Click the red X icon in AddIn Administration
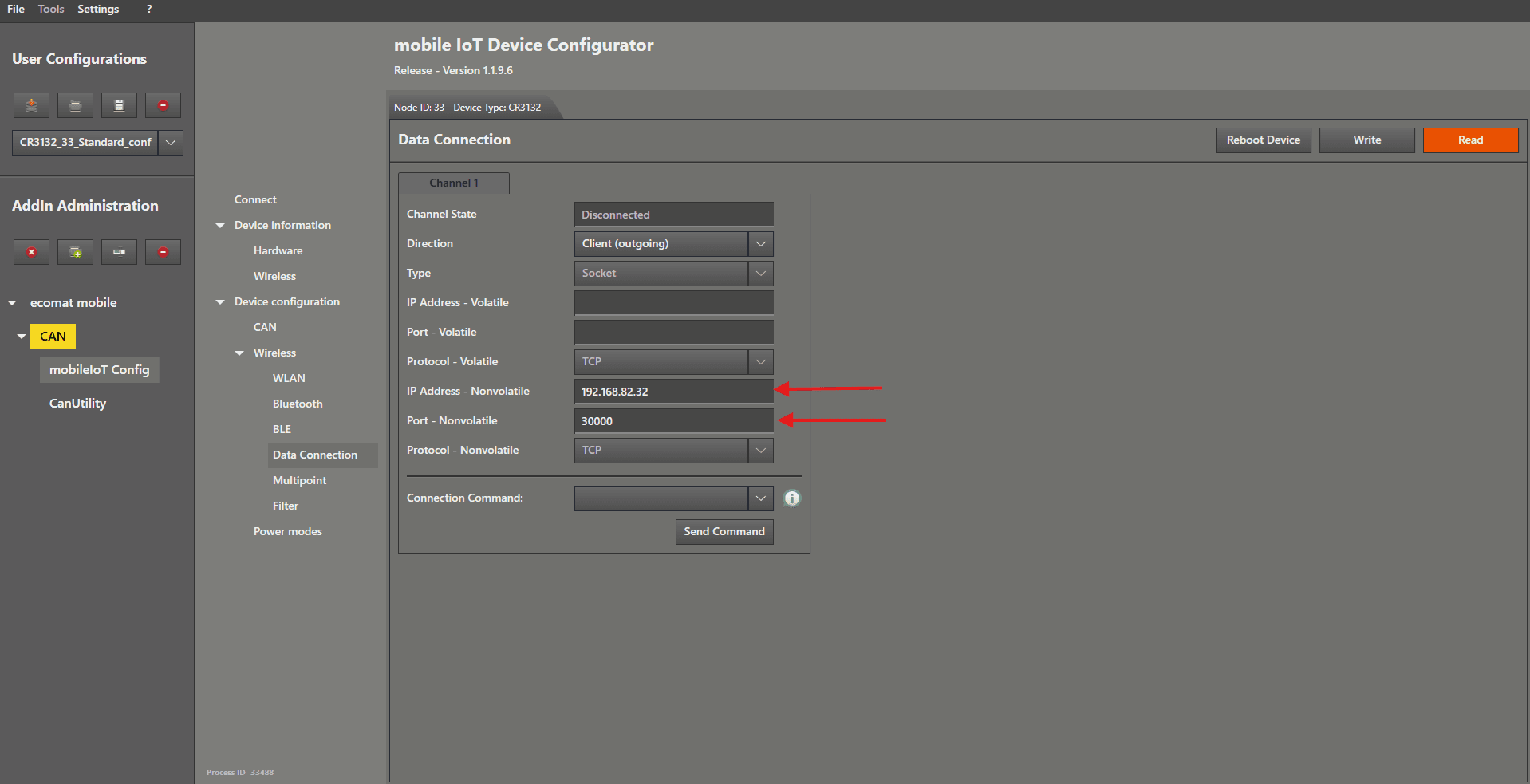Screen dimensions: 1530x784 coord(31,252)
